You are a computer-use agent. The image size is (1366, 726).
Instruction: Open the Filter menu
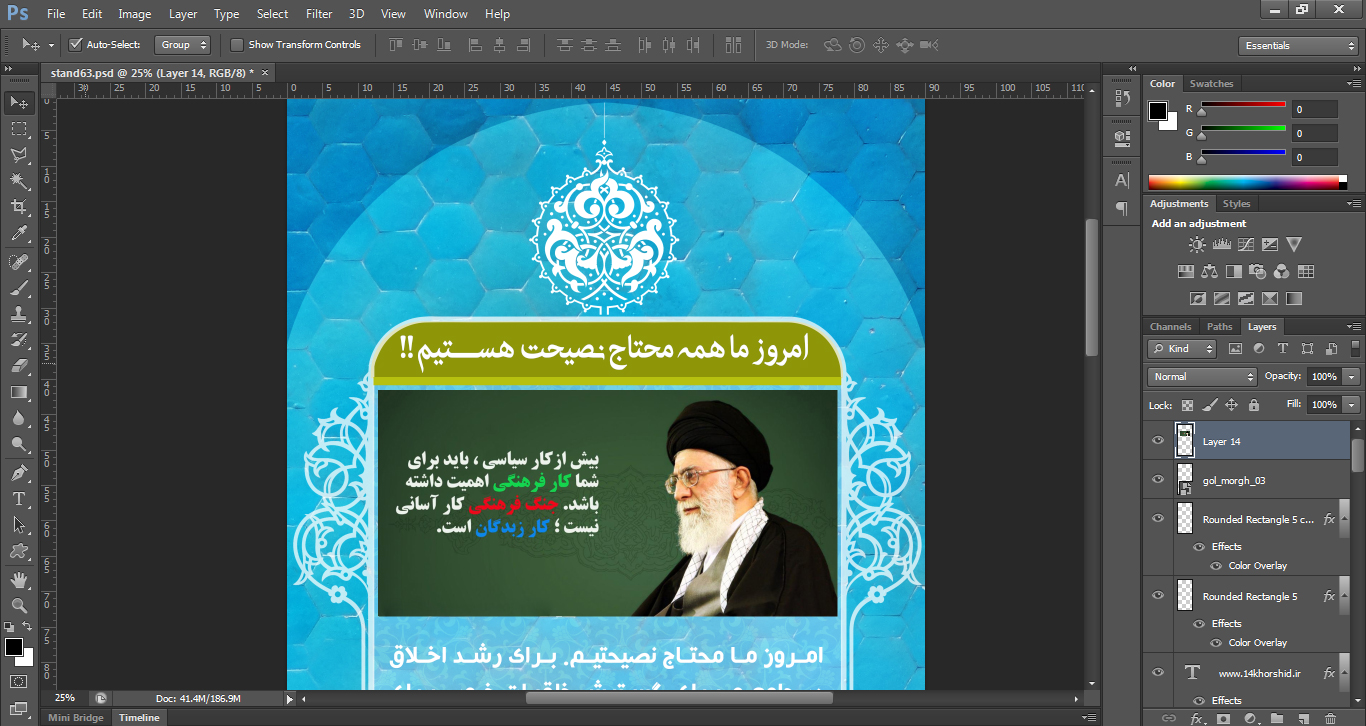pos(319,14)
